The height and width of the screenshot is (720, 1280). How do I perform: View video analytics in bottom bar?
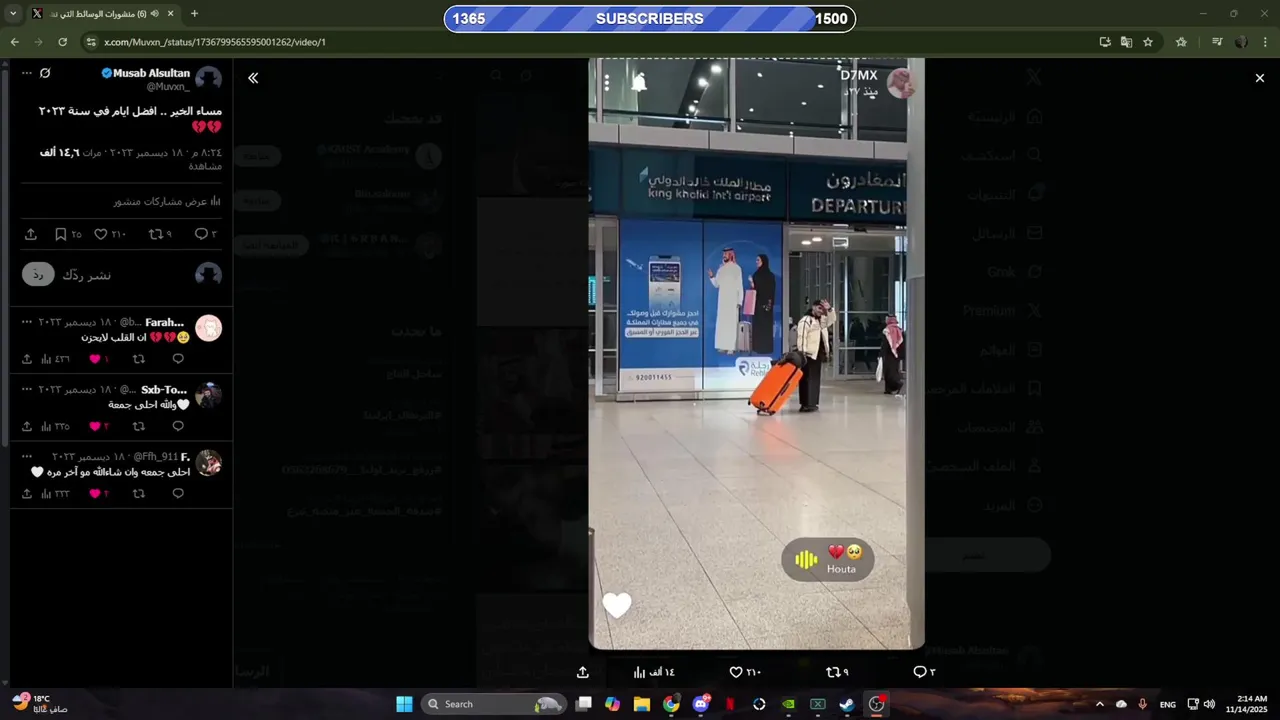(x=654, y=672)
